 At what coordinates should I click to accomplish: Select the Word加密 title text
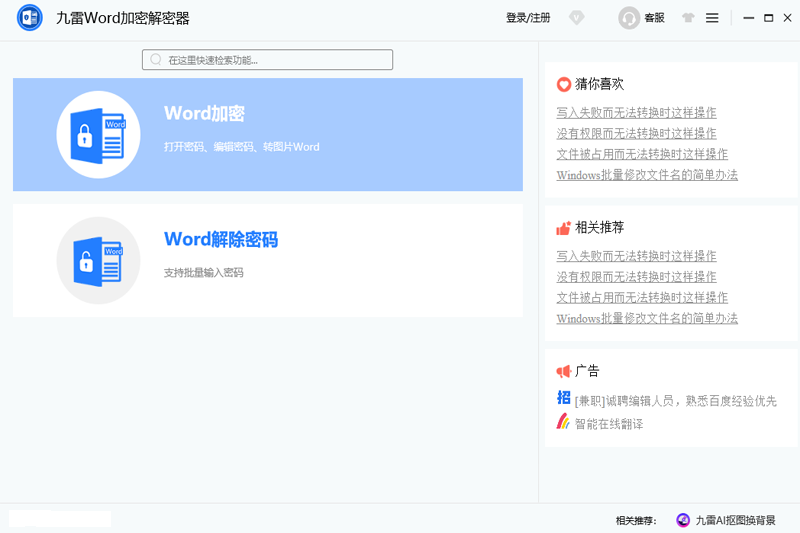204,114
